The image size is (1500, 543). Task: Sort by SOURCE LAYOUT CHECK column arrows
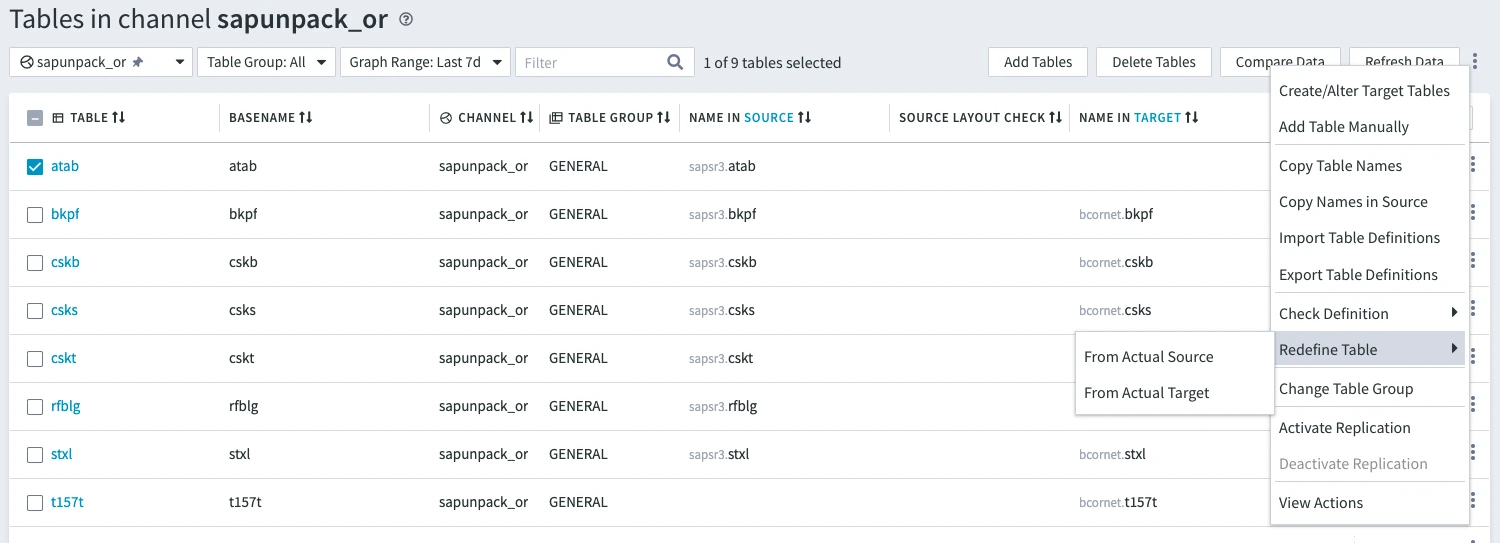(1055, 118)
